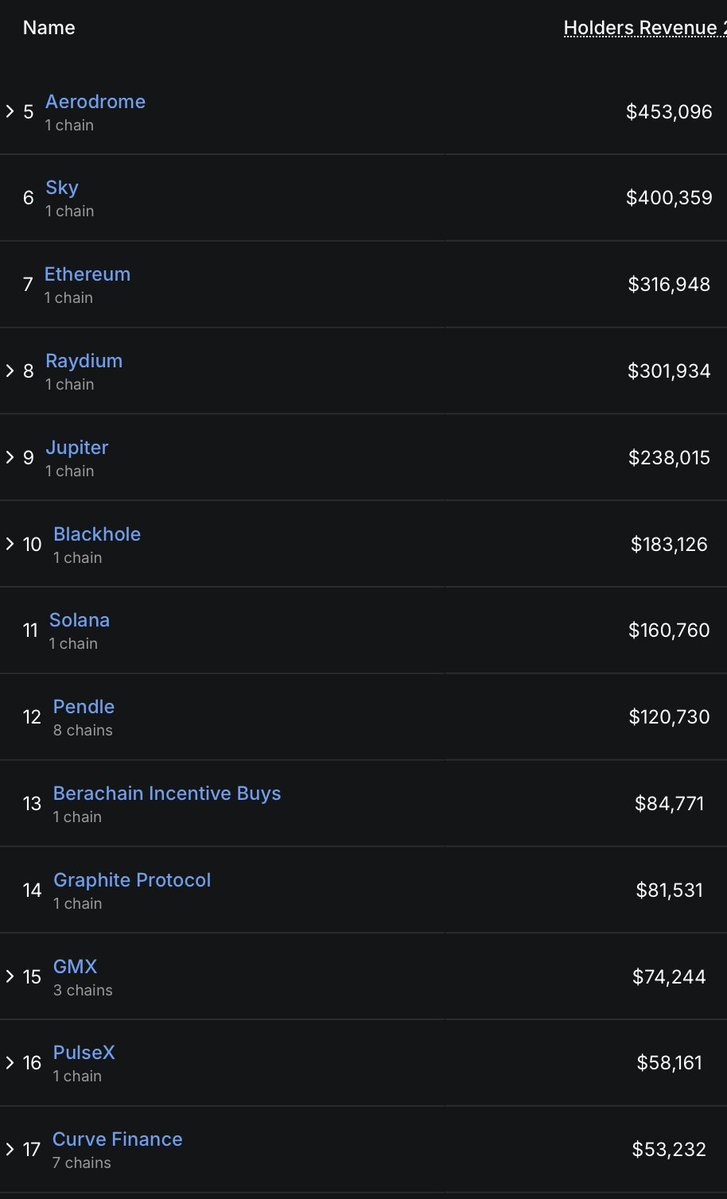This screenshot has height=1199, width=727.
Task: Expand the GMX row chevron
Action: coord(10,976)
